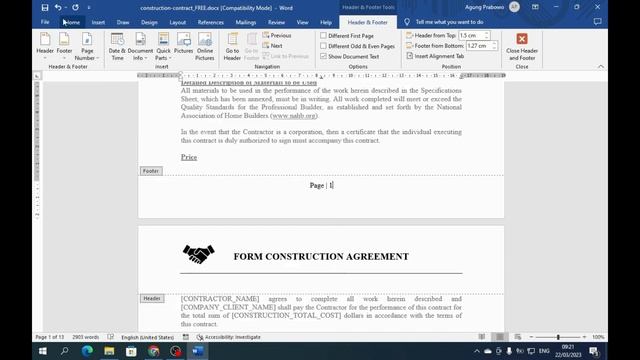Select the Header & Footer tab
Image resolution: width=640 pixels, height=360 pixels.
(x=367, y=22)
